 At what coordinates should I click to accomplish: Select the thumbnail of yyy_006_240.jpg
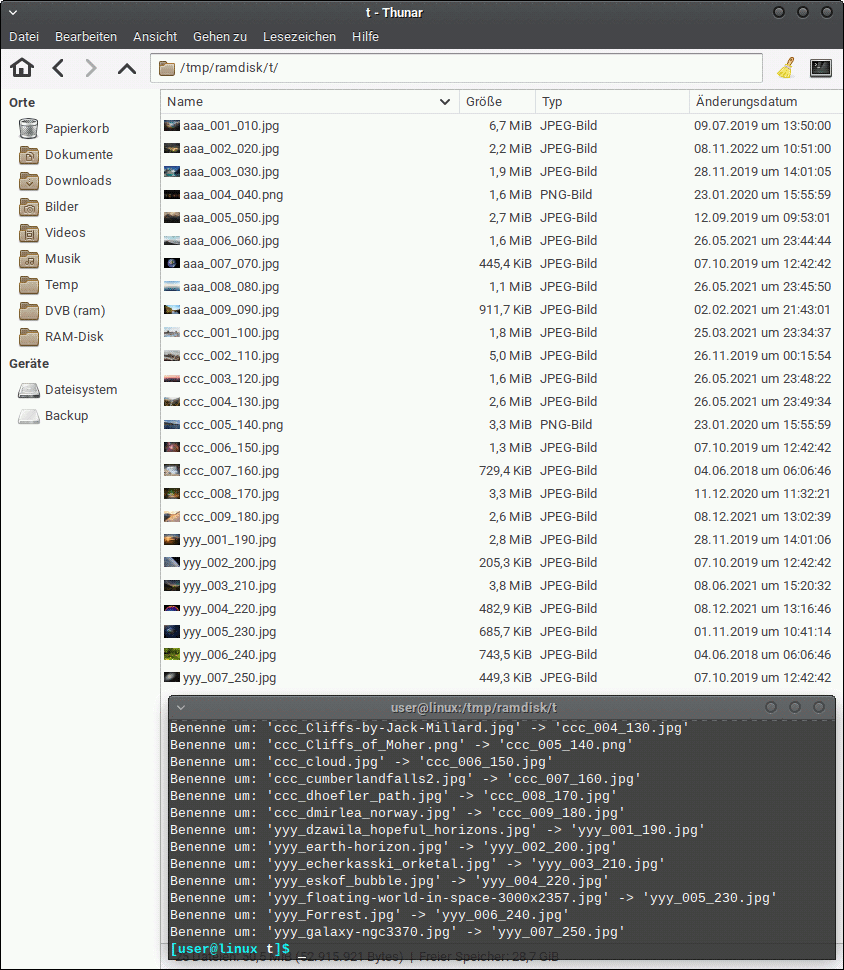click(172, 655)
